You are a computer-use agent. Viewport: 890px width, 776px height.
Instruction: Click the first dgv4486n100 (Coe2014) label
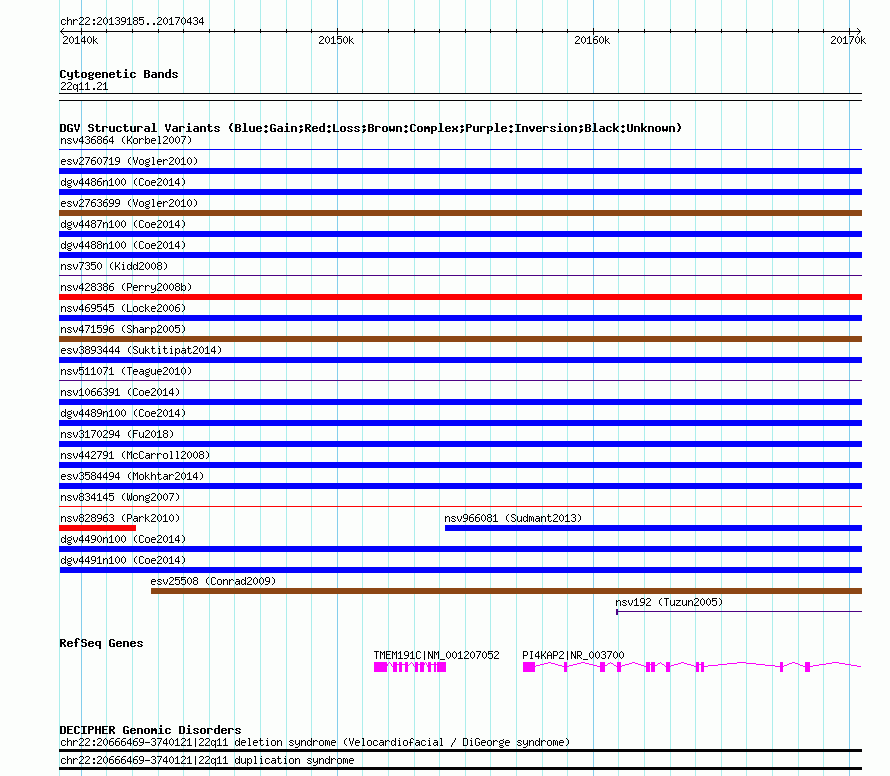[123, 182]
